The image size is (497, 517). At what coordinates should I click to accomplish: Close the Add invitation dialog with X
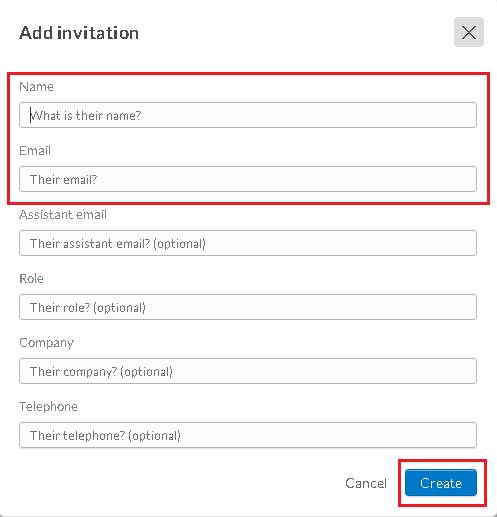coord(469,32)
